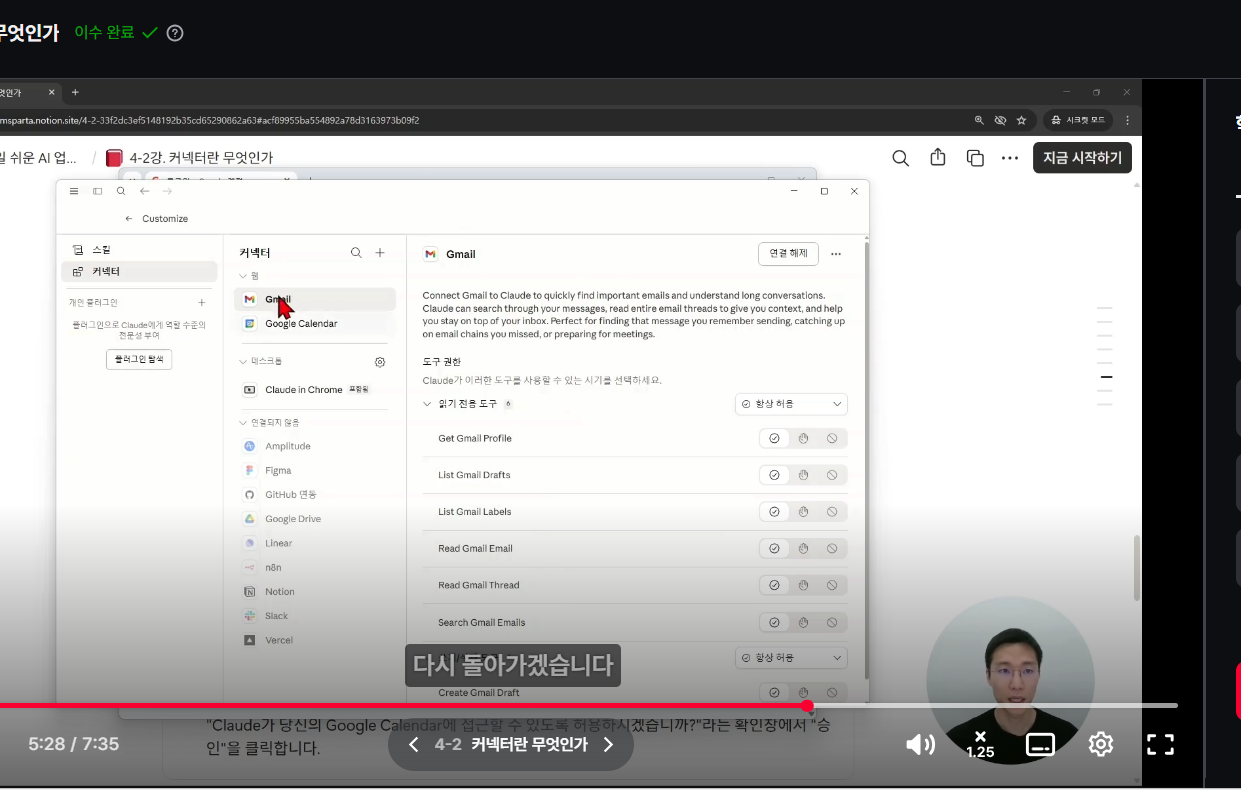Search connectors with magnifier icon in 커넥터 panel
1241x790 pixels.
point(356,253)
